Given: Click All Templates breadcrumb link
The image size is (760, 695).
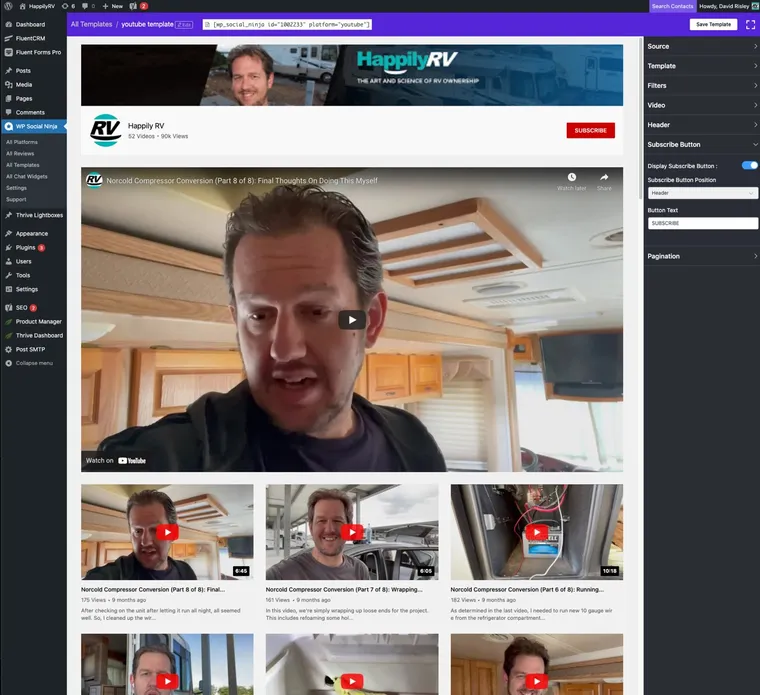Looking at the screenshot, I should (x=92, y=24).
